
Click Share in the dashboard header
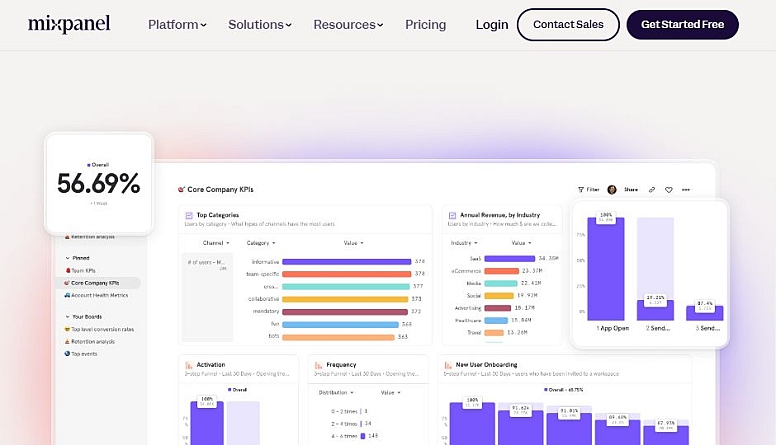[x=631, y=190]
